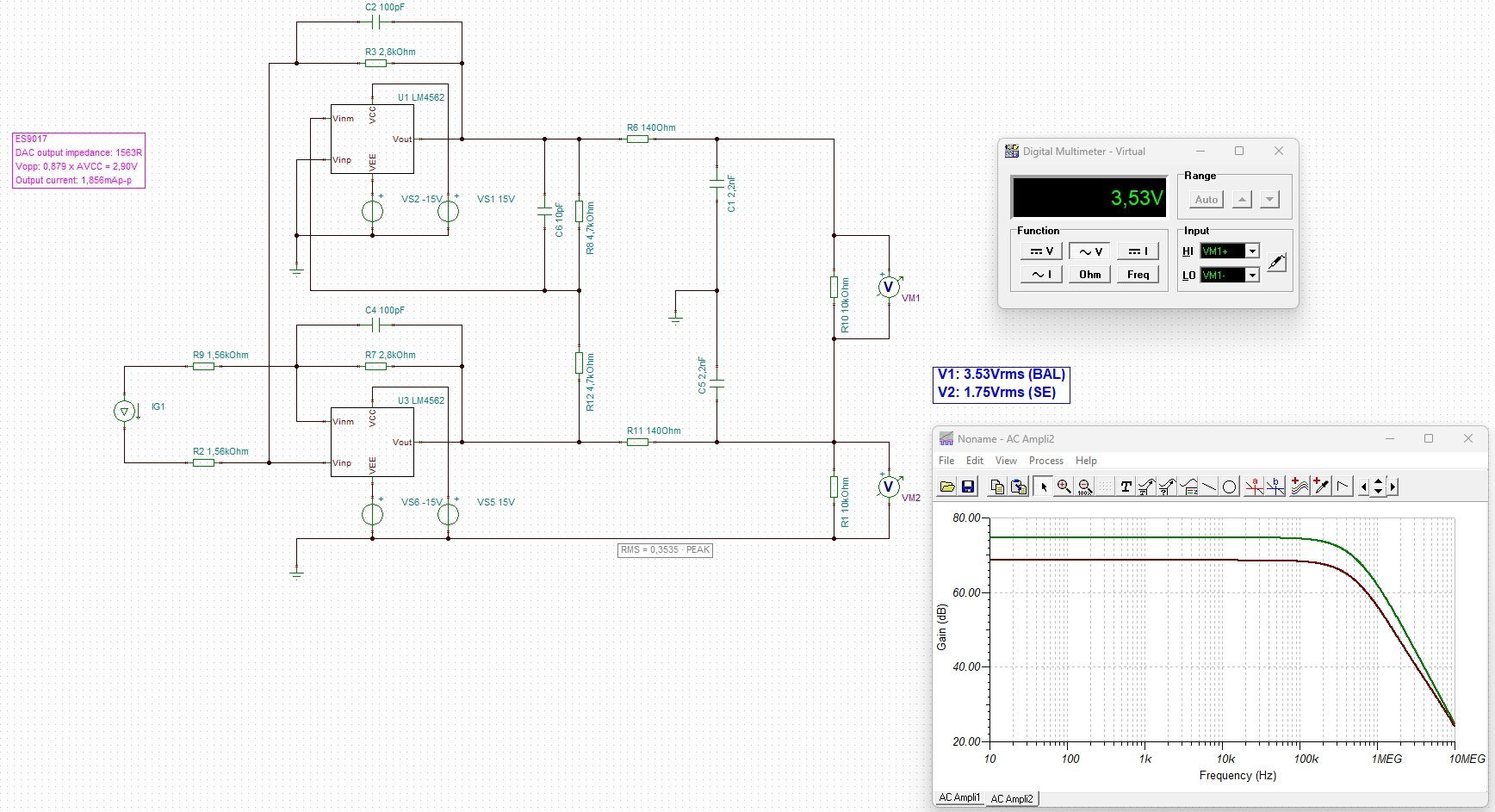Toggle grid dots in diagram window

1105,487
